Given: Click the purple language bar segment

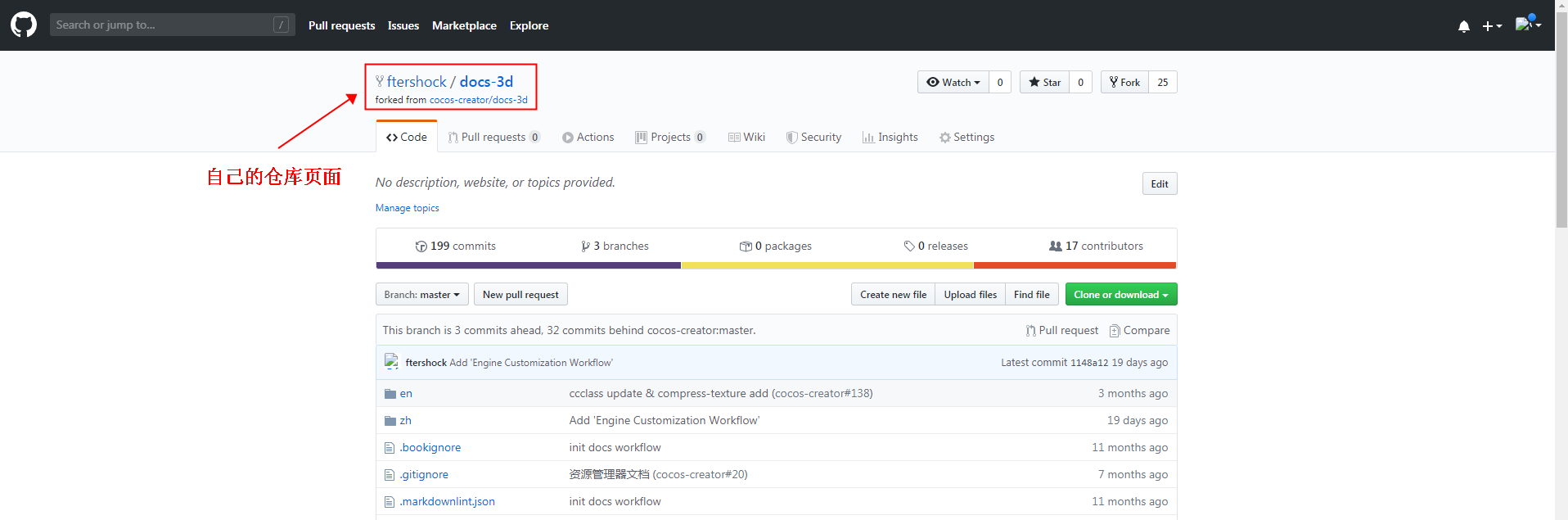Looking at the screenshot, I should pos(529,265).
